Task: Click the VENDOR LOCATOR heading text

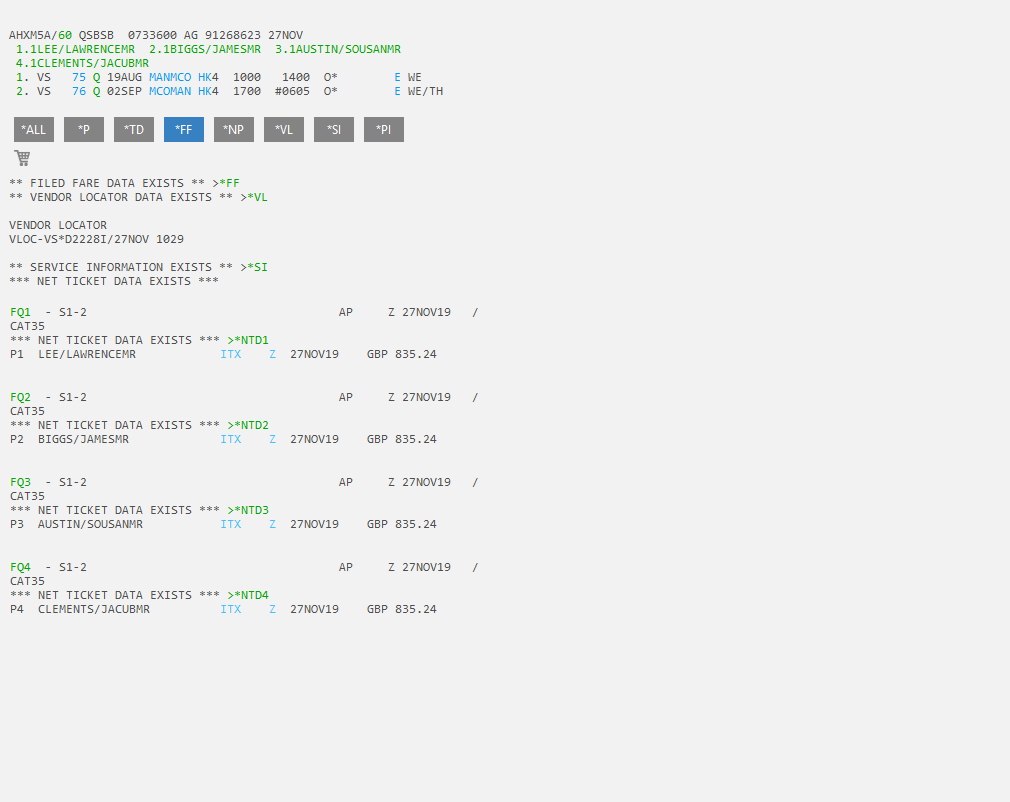Action: 58,225
